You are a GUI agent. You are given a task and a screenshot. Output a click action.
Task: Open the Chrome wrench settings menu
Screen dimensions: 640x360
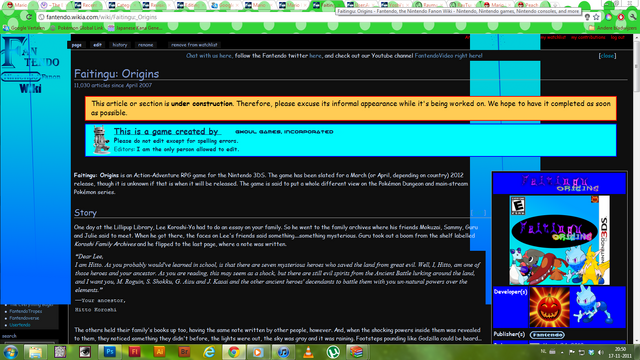tap(632, 17)
